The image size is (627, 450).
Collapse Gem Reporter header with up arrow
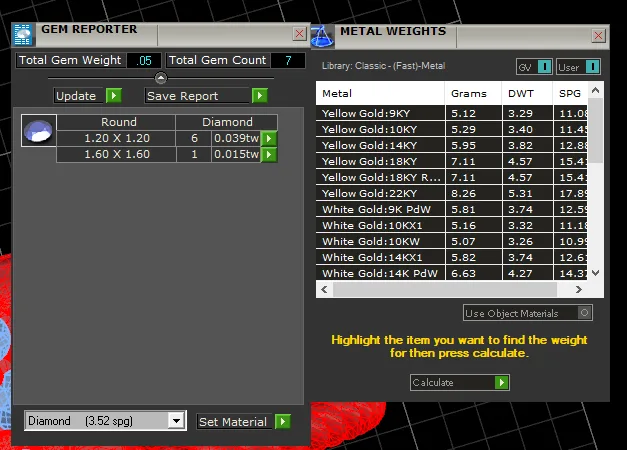pyautogui.click(x=161, y=78)
